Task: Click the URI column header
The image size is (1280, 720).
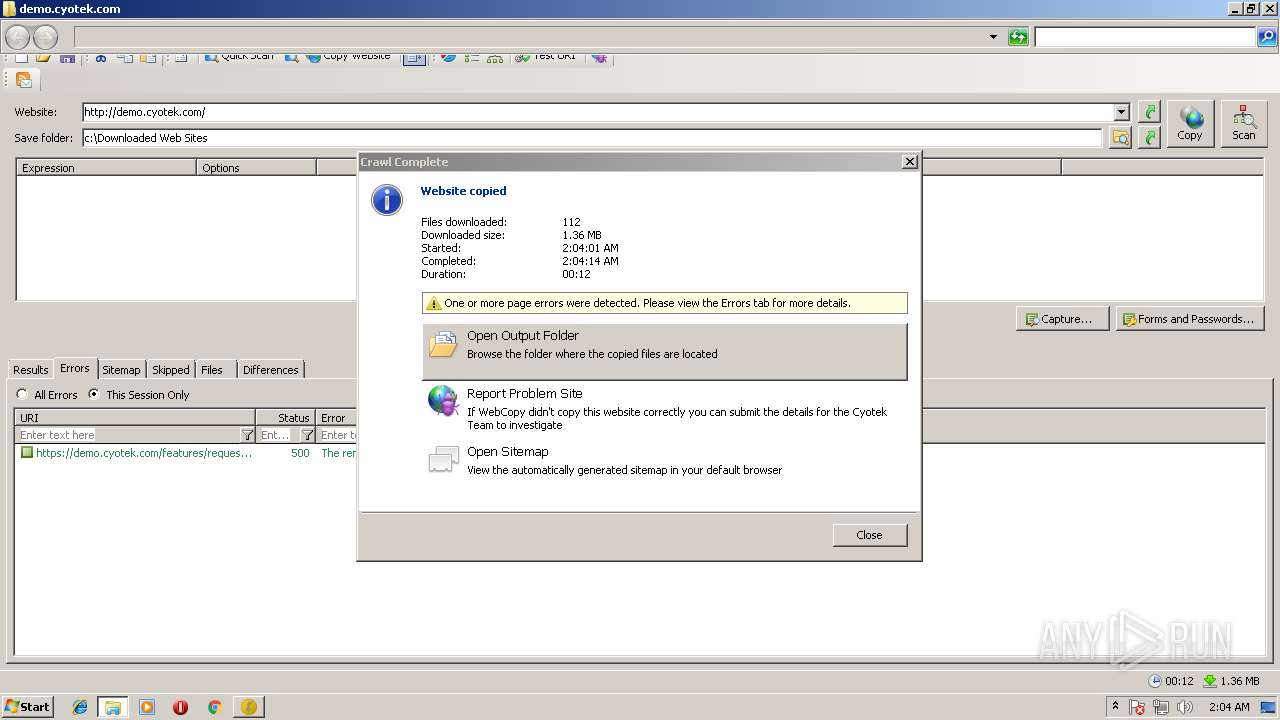Action: pyautogui.click(x=135, y=418)
